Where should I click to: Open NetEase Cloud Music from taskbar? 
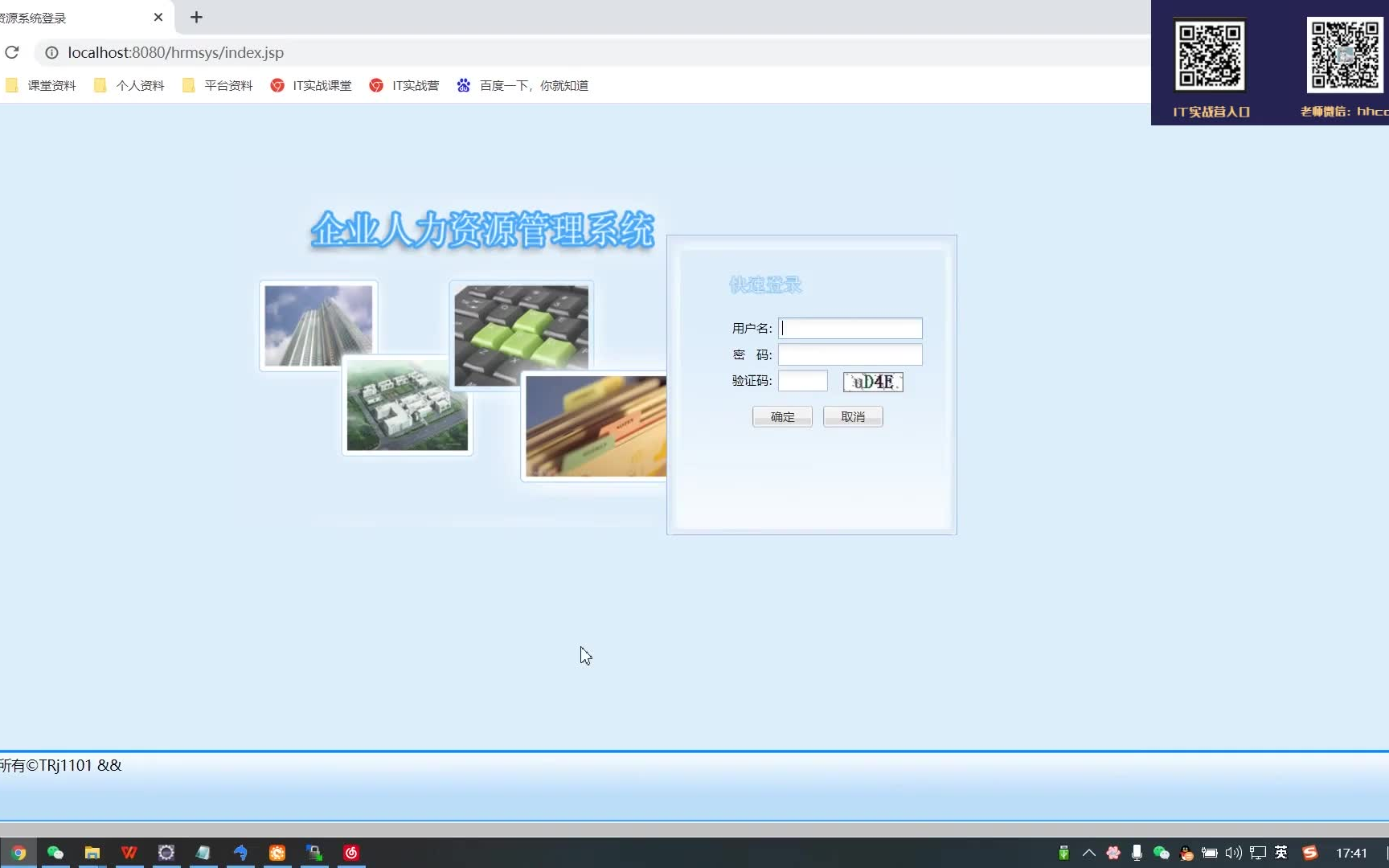[351, 853]
